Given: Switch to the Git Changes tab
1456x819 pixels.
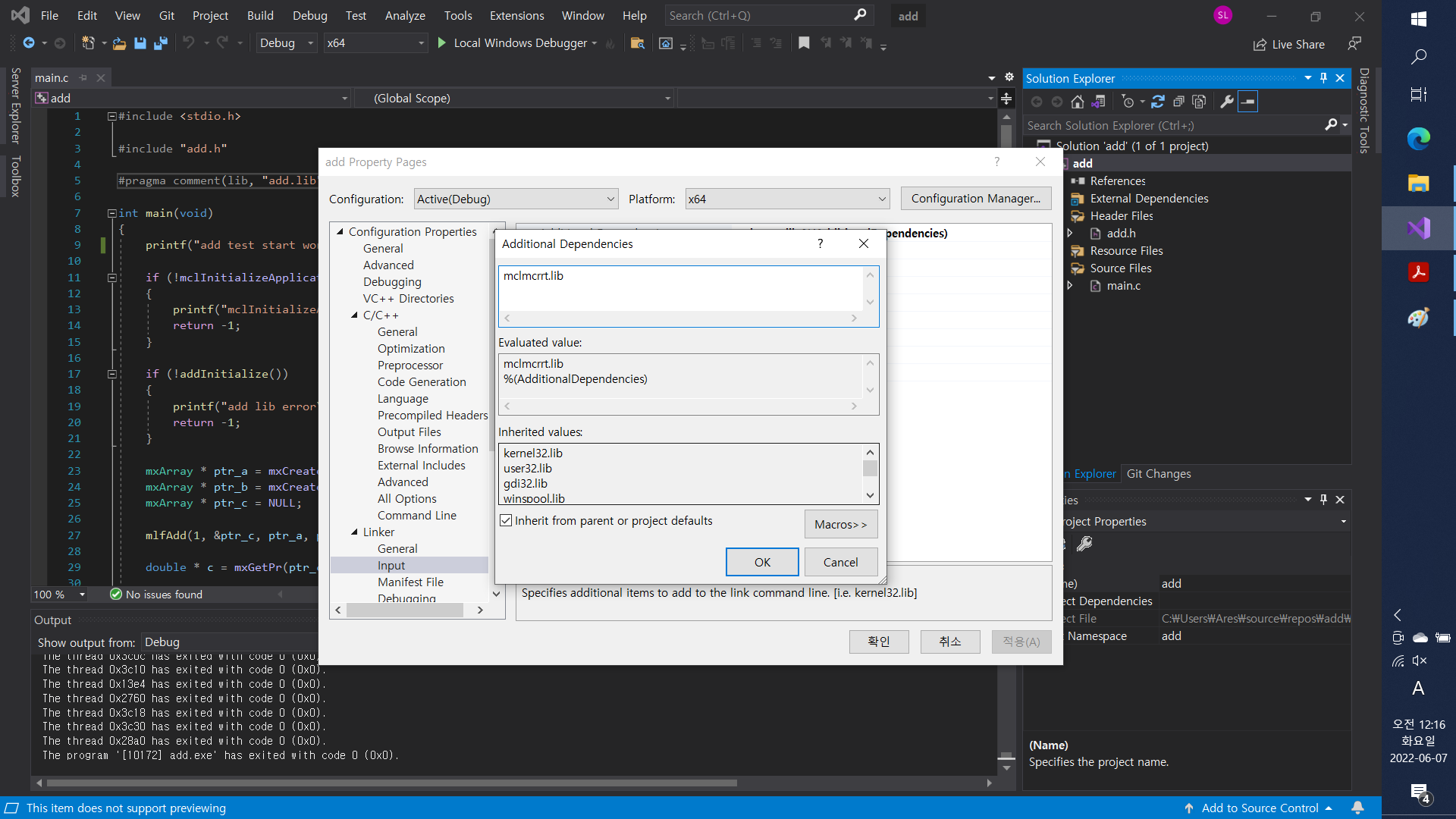Looking at the screenshot, I should (1158, 474).
